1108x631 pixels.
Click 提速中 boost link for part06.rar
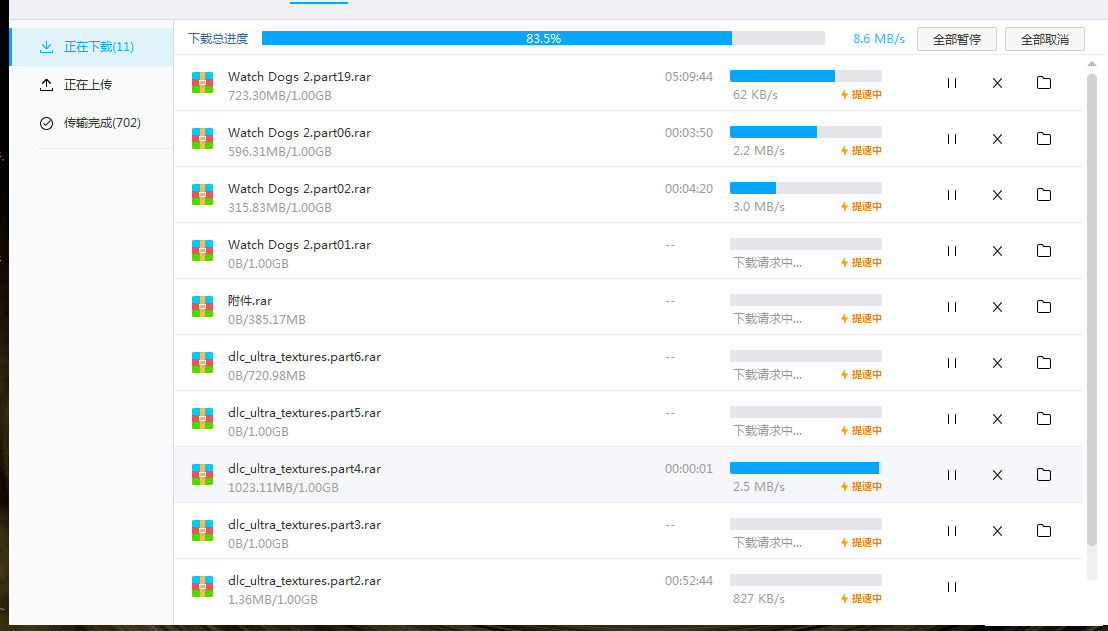(x=861, y=151)
